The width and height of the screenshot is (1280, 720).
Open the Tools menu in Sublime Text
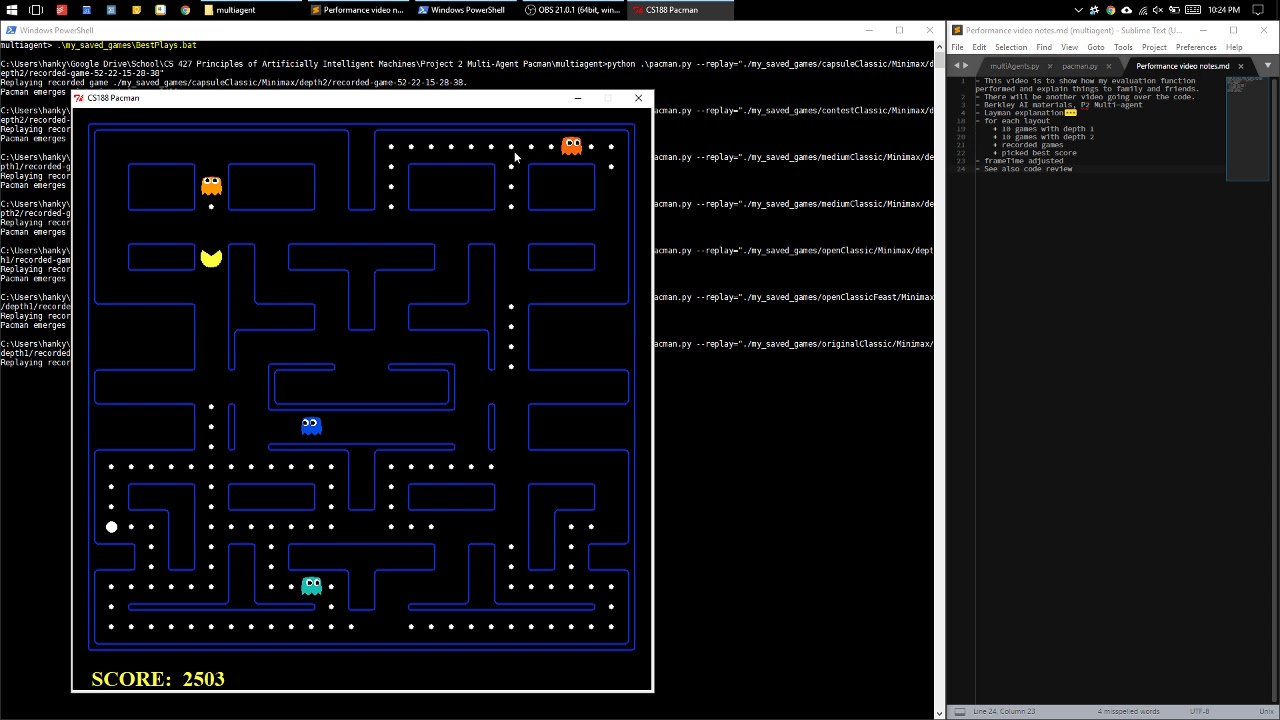[x=1123, y=47]
